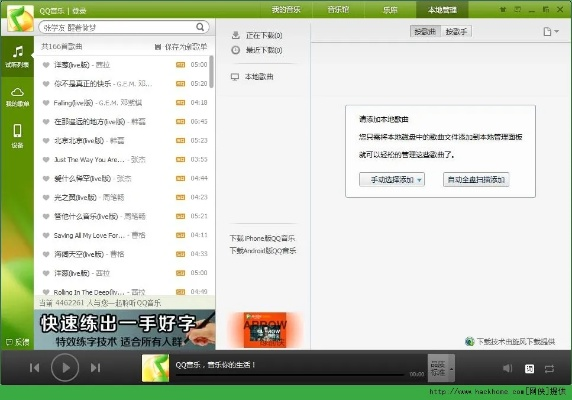Open the 设备 phone sidebar panel

pyautogui.click(x=17, y=135)
